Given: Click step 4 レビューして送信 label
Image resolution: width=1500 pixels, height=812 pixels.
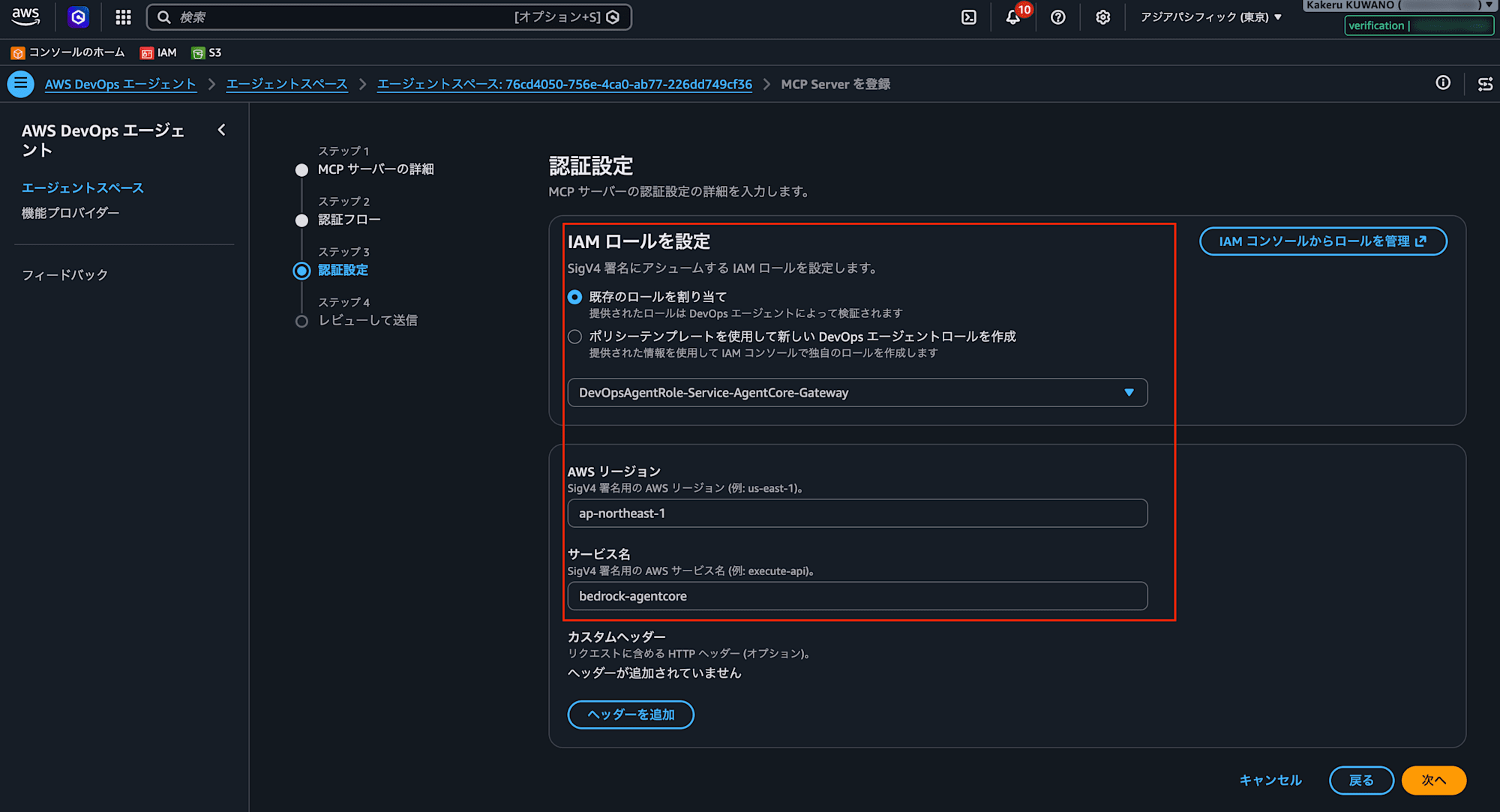Looking at the screenshot, I should (367, 320).
